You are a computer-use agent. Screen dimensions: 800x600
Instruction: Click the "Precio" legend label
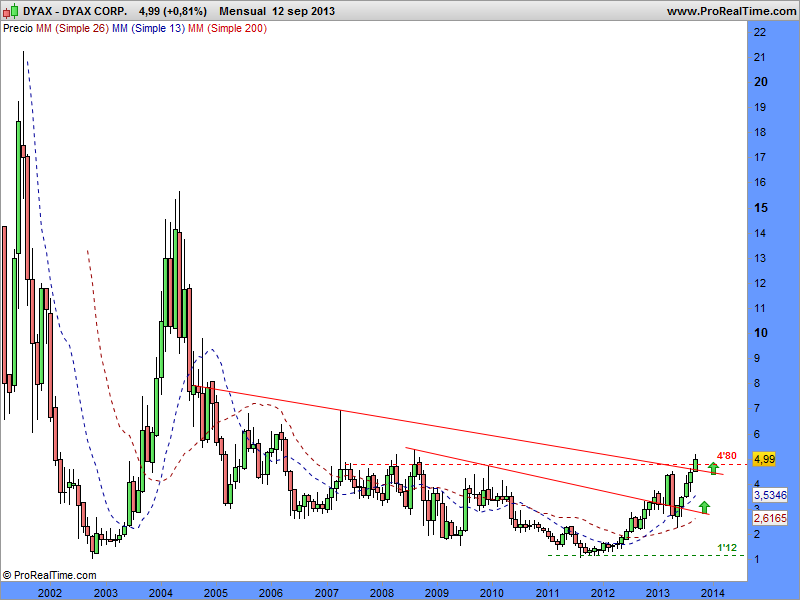coord(18,29)
